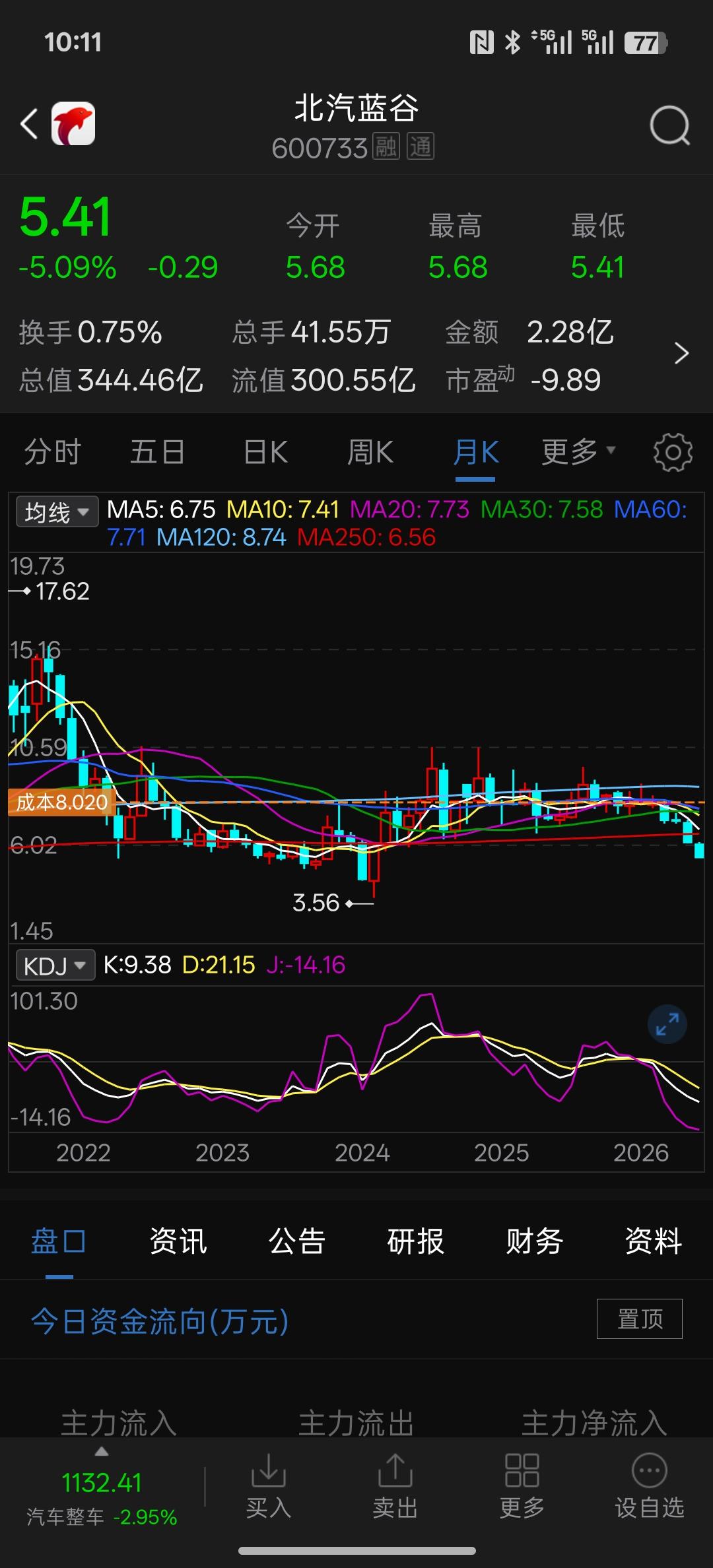Tap the 金额 2.28亿 amount value
The image size is (713, 1568).
(529, 332)
